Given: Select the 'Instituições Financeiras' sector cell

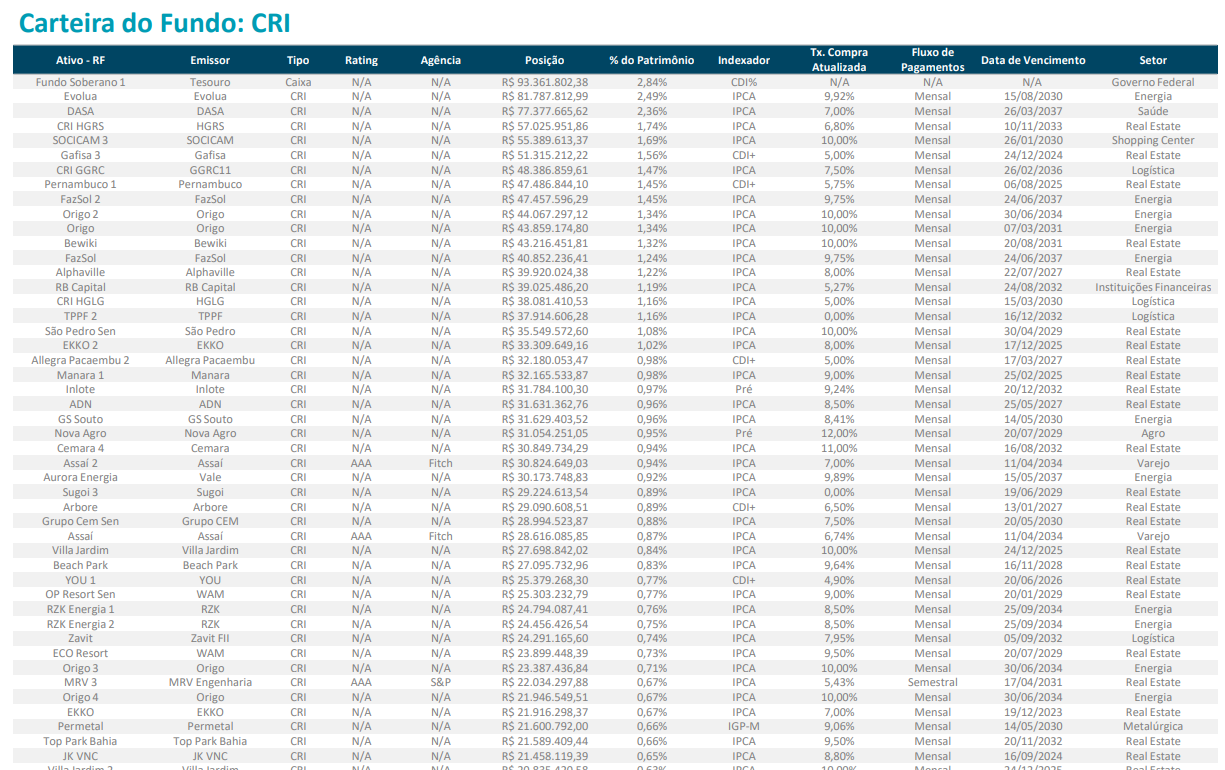Looking at the screenshot, I should click(x=1152, y=287).
